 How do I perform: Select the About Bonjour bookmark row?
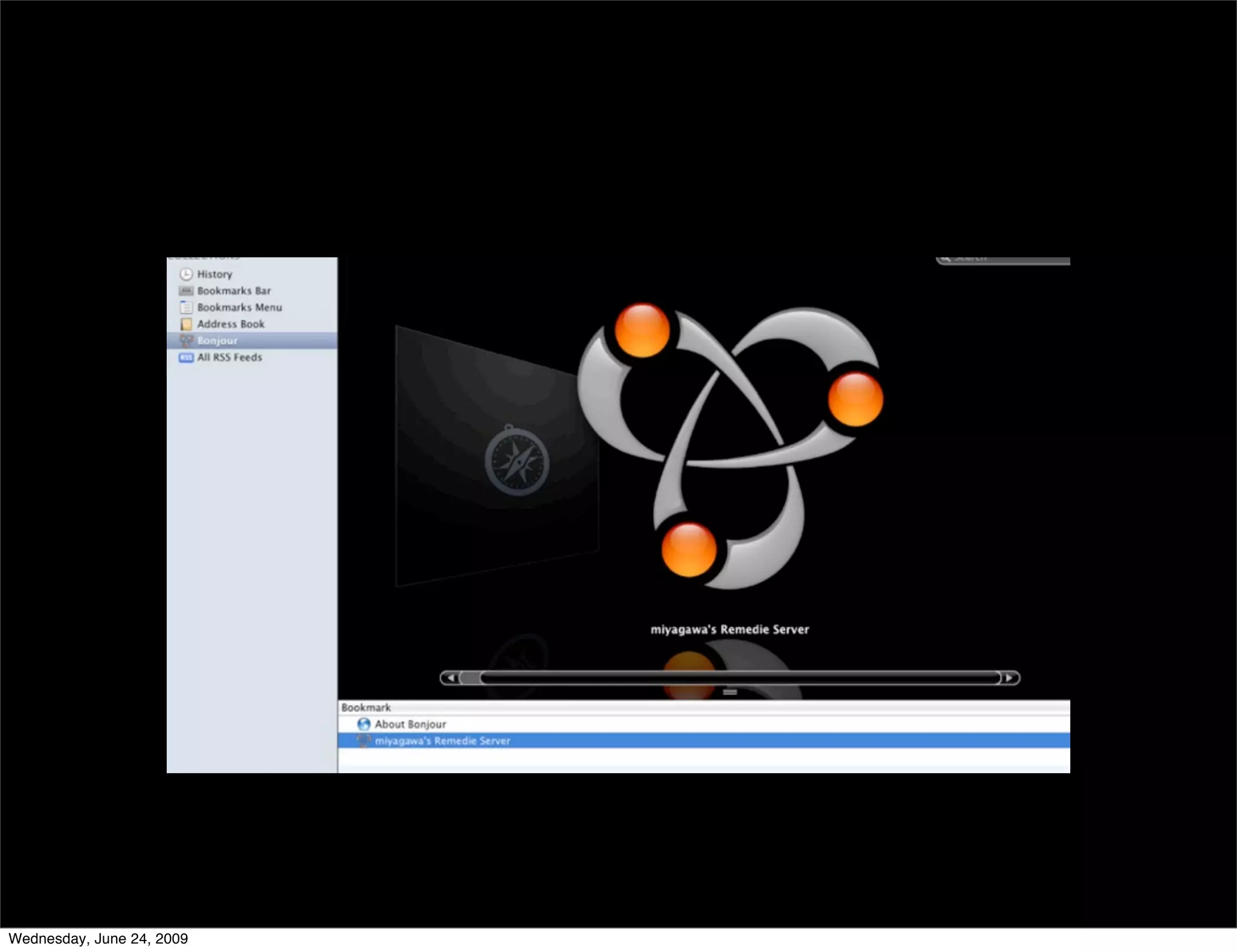[x=410, y=724]
